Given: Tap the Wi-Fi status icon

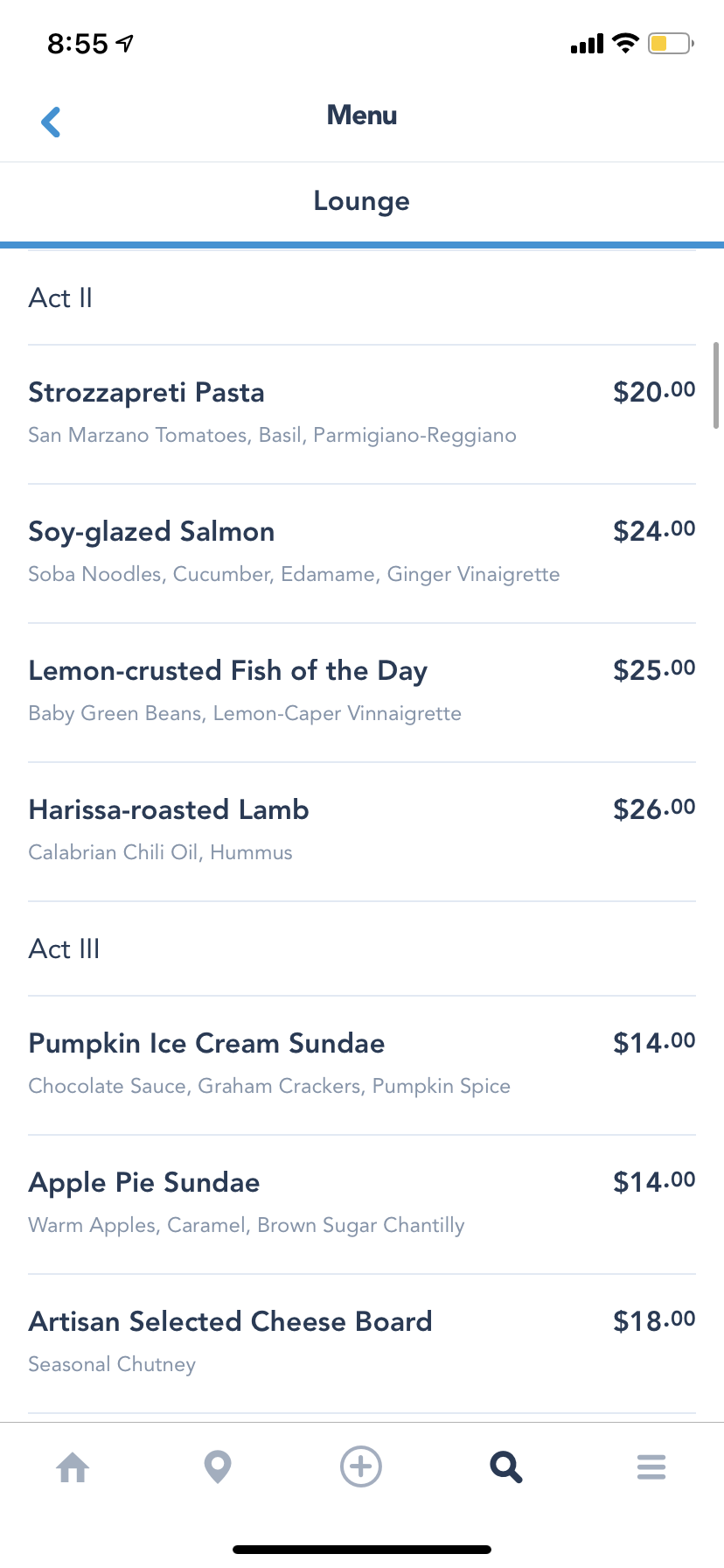Looking at the screenshot, I should pos(625,43).
